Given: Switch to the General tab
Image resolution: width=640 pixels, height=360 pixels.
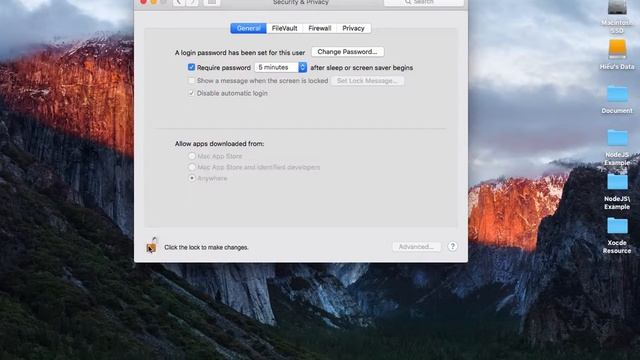Looking at the screenshot, I should [x=248, y=28].
